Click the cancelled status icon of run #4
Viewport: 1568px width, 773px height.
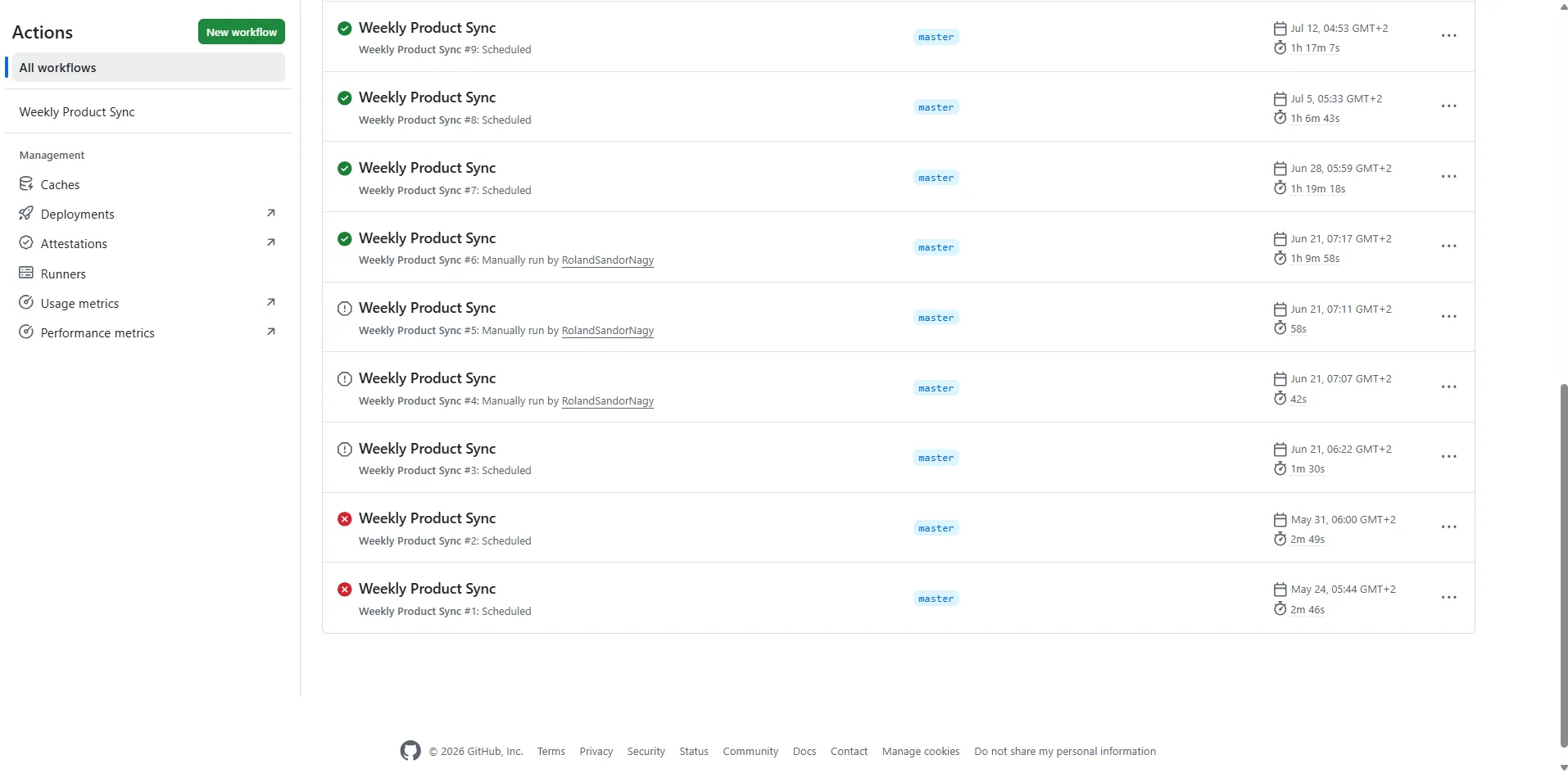coord(345,379)
